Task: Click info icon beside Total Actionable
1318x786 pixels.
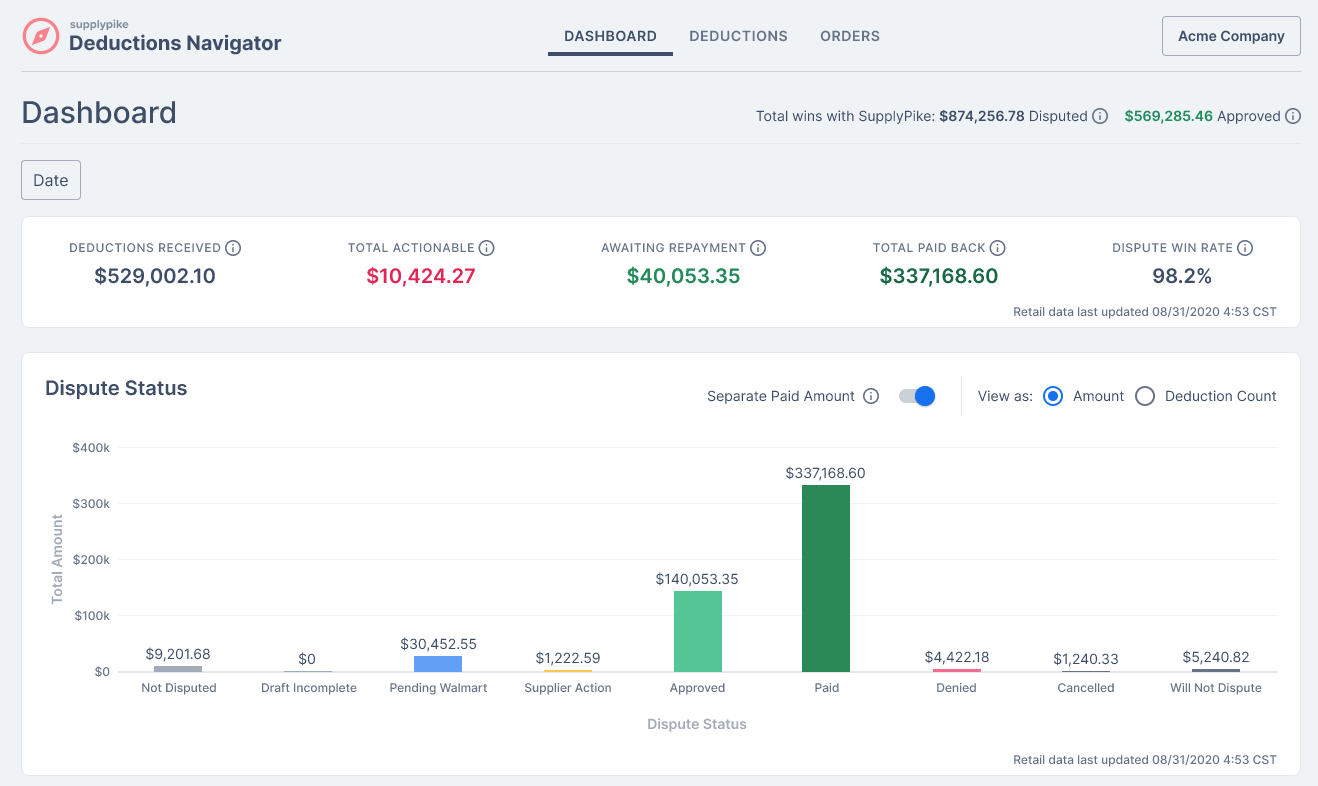Action: coord(487,248)
